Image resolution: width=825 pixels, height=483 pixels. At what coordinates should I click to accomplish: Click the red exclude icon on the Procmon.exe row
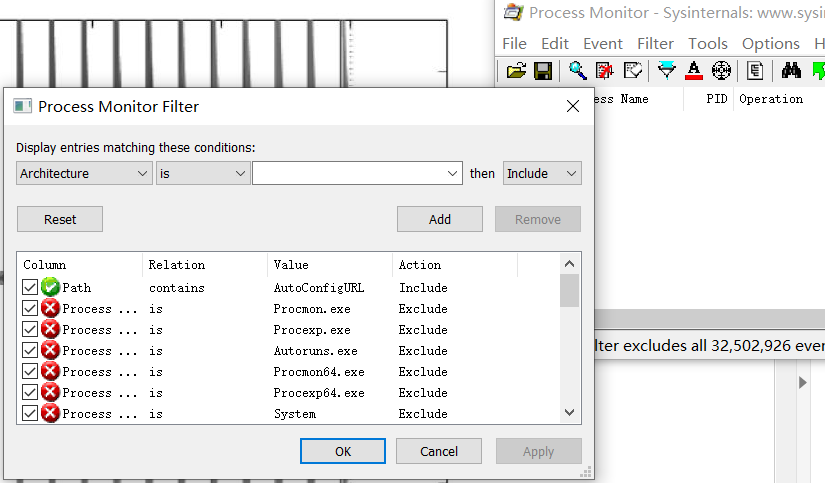coord(51,308)
